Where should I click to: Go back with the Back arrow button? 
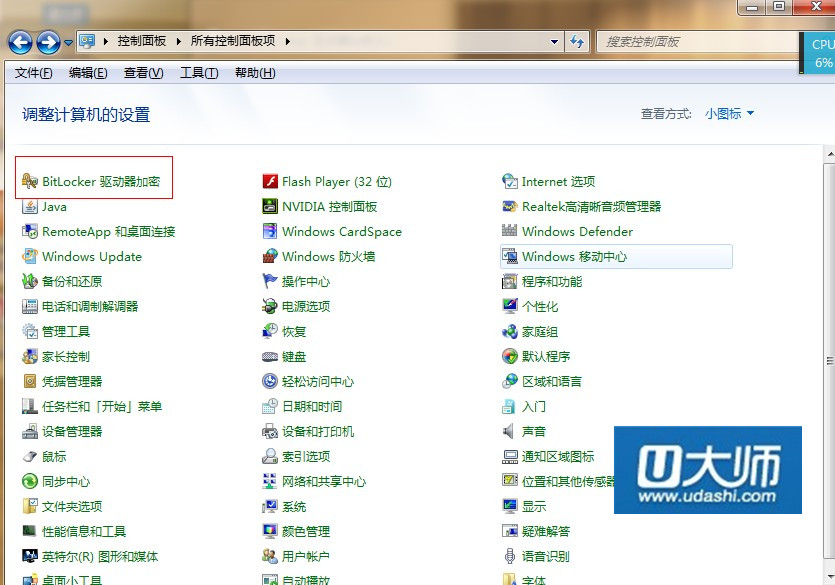21,42
